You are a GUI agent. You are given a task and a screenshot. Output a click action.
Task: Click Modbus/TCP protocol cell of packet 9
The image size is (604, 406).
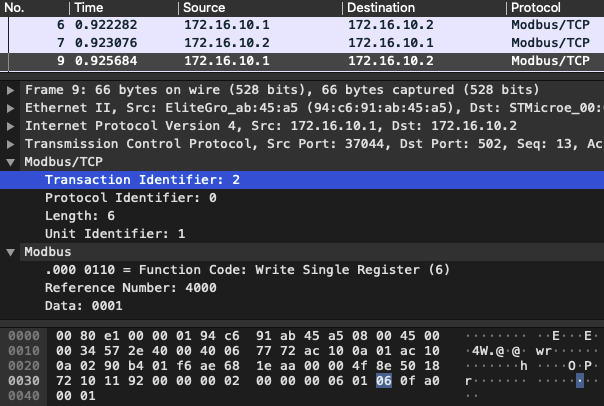tap(550, 61)
